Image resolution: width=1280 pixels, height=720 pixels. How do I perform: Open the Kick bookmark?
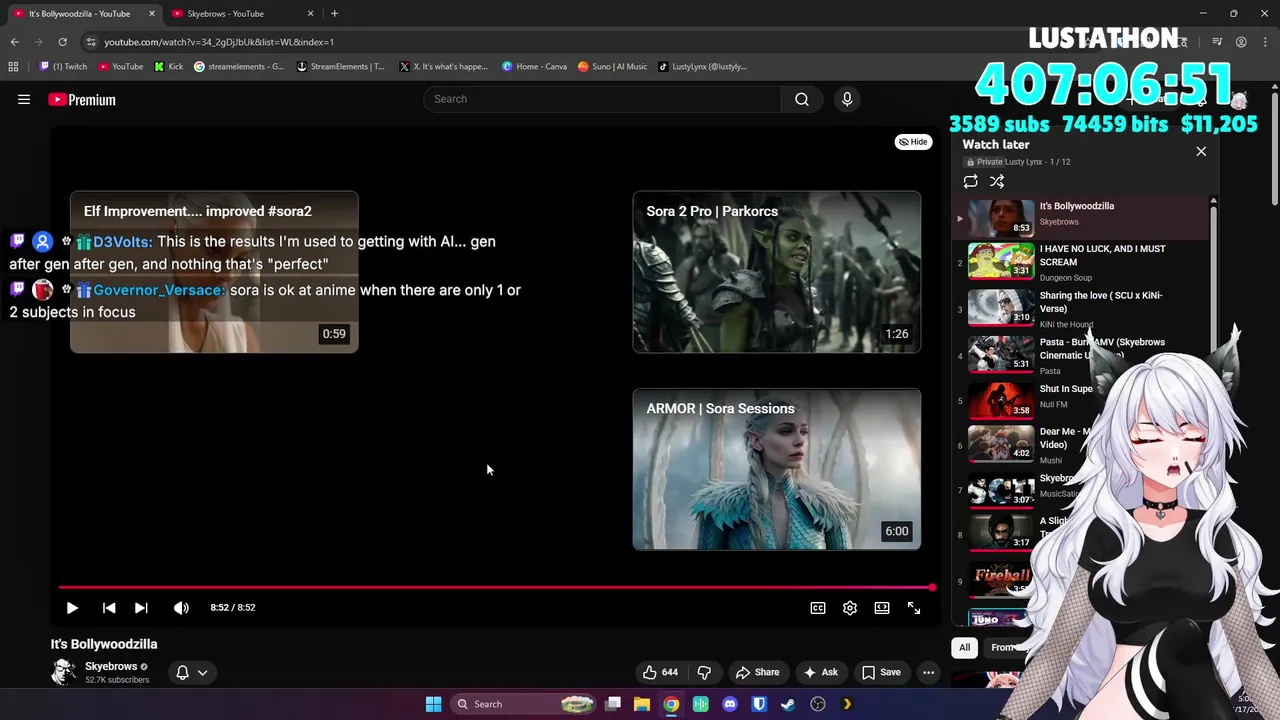point(169,67)
